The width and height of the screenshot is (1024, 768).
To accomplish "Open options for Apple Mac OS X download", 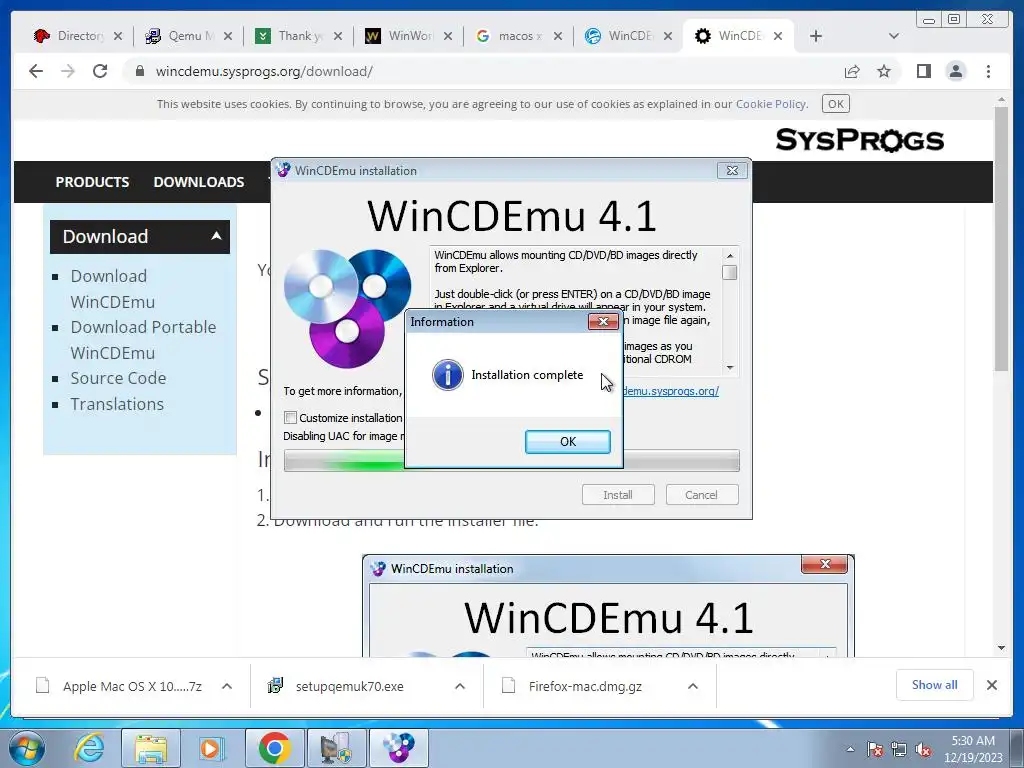I will tap(227, 686).
